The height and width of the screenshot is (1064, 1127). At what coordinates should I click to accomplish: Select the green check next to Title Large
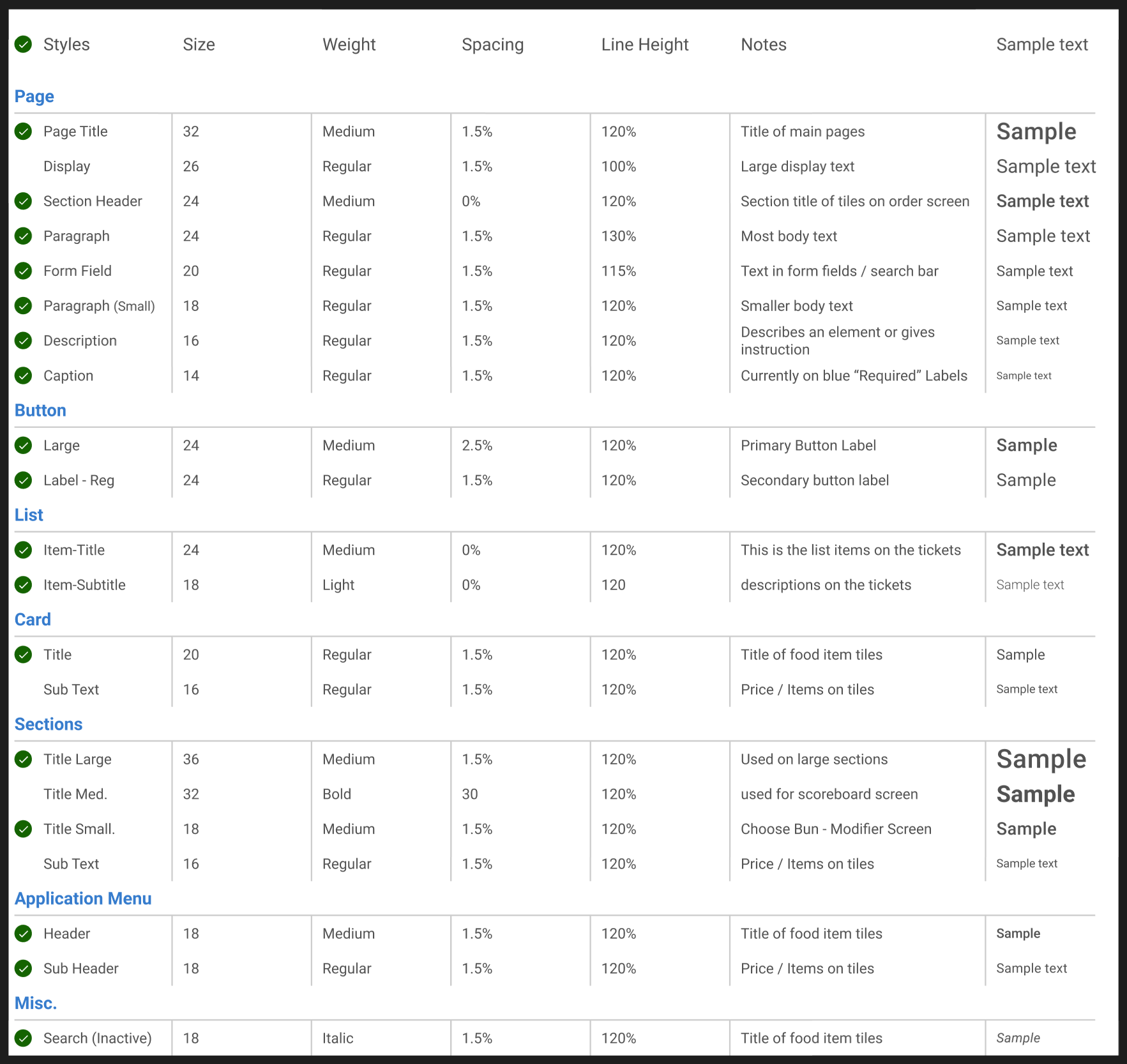pos(23,759)
